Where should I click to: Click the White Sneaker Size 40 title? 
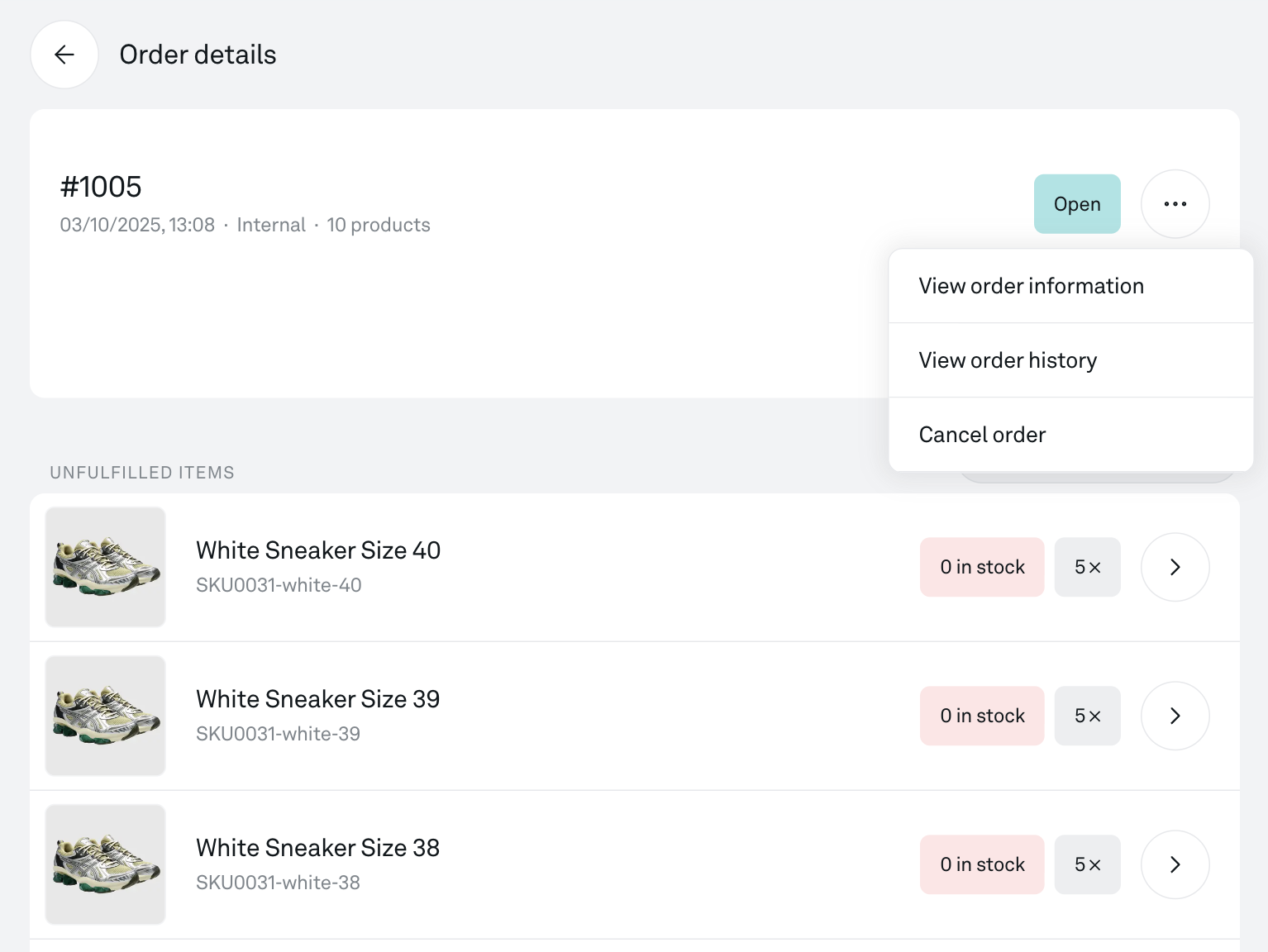coord(318,550)
